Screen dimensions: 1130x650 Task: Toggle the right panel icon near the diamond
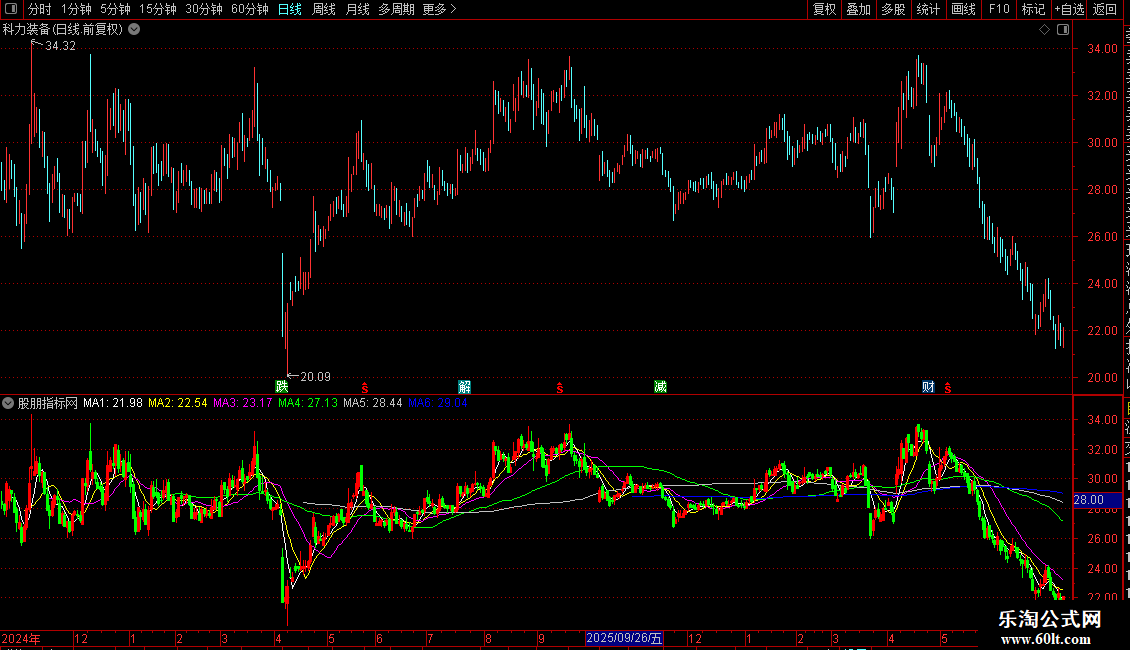(x=1063, y=29)
